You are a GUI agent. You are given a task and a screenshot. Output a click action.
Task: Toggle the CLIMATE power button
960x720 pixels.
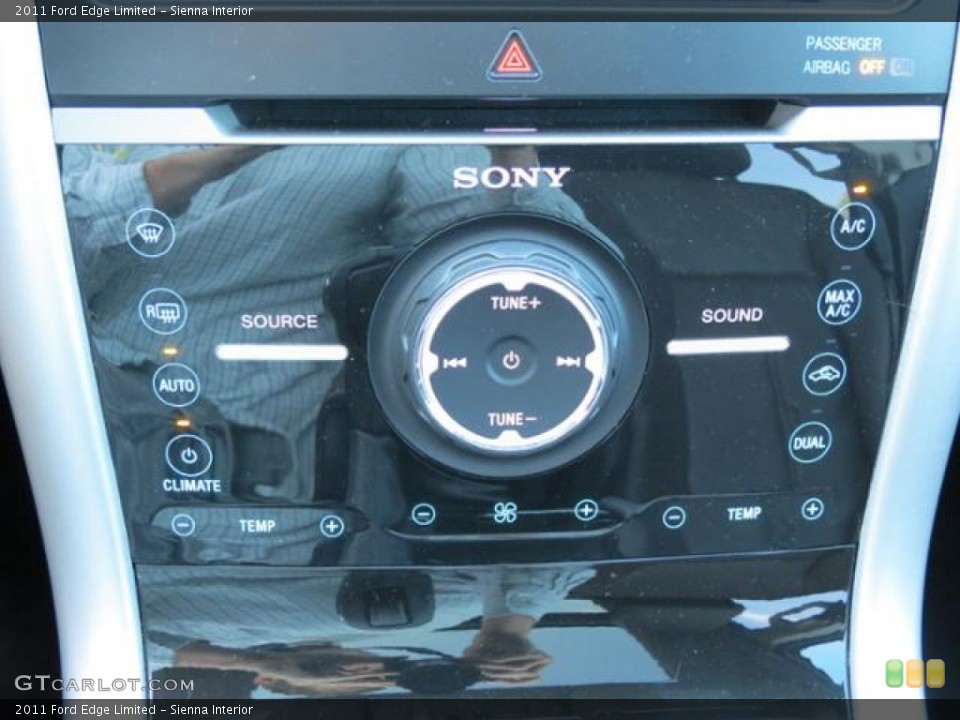[189, 456]
